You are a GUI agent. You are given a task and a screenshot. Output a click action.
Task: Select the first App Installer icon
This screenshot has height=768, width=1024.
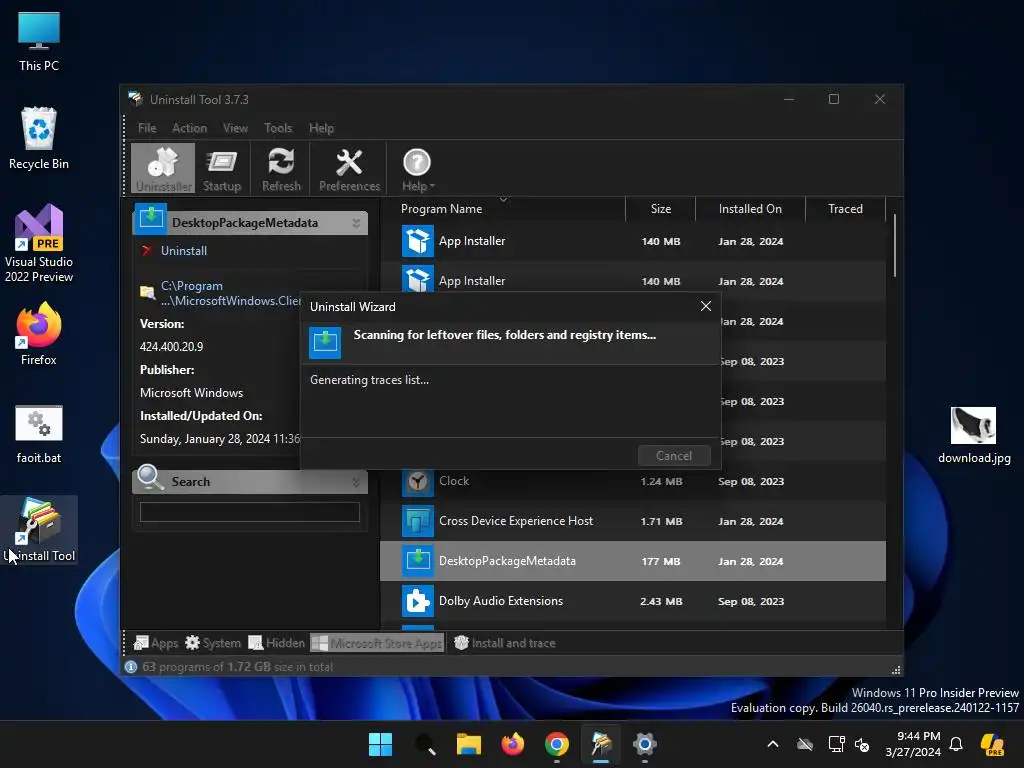pyautogui.click(x=417, y=241)
